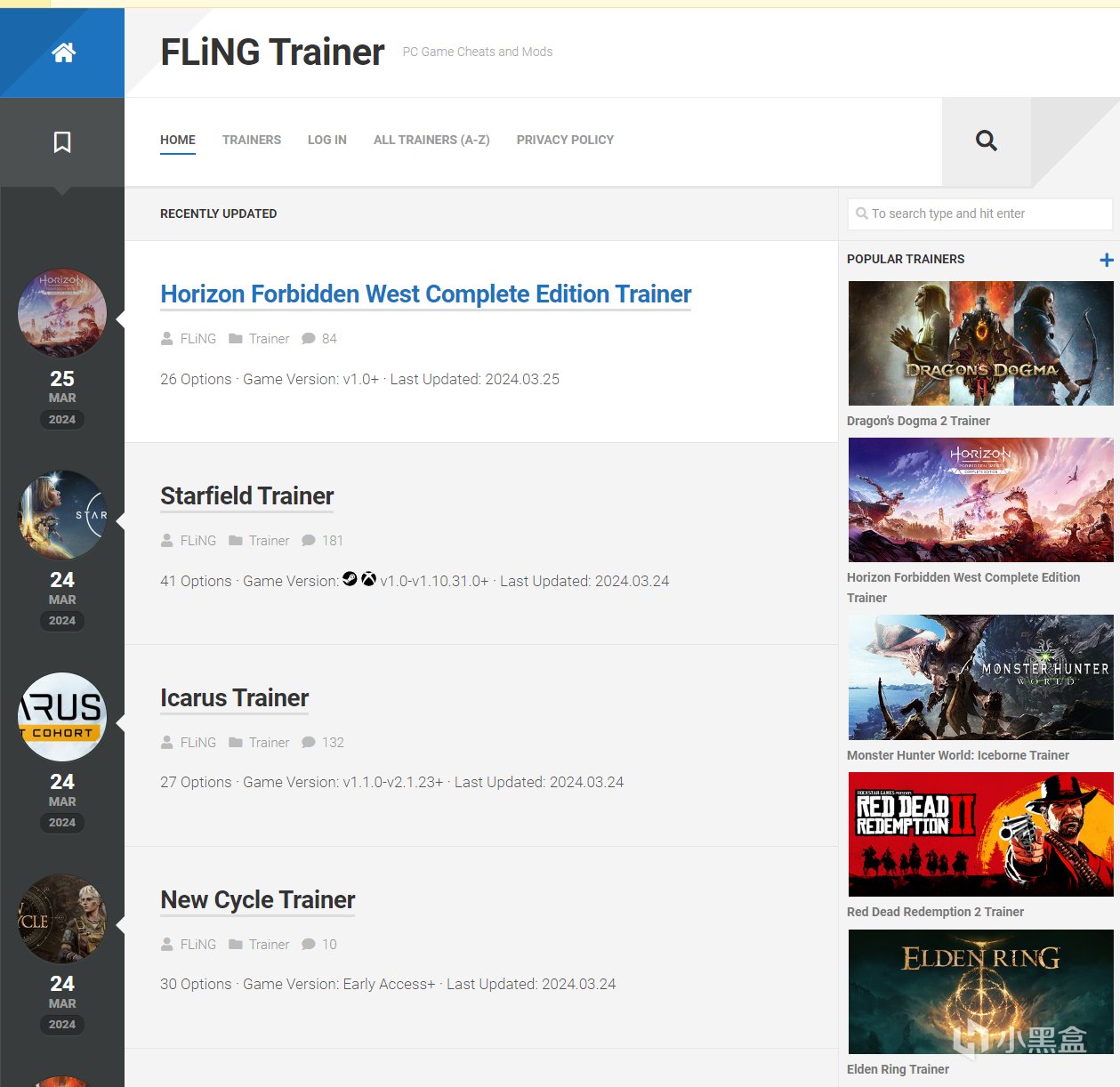
Task: Click the home icon in blue sidebar
Action: 63,52
